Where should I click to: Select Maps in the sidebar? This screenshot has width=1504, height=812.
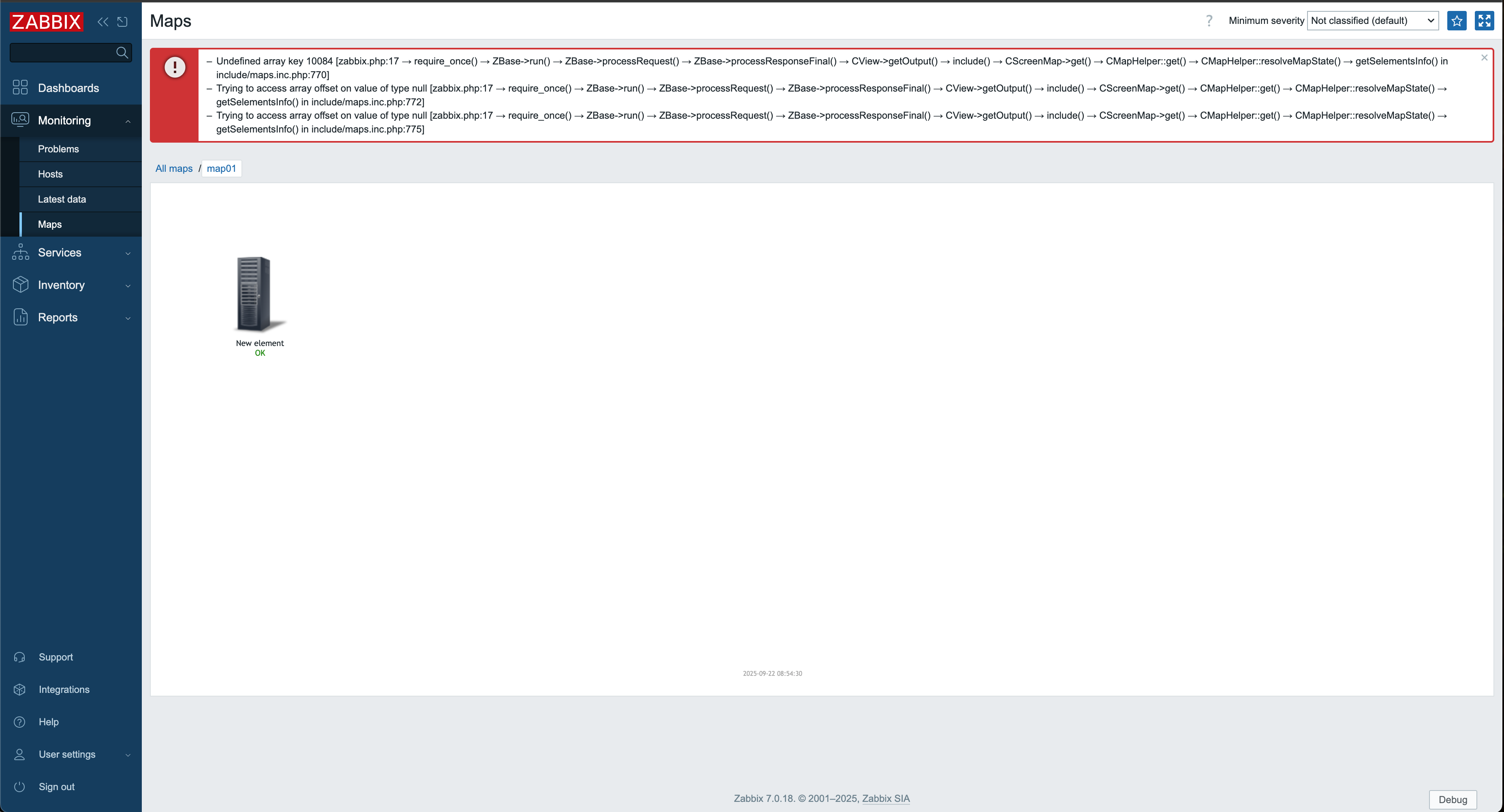(49, 224)
